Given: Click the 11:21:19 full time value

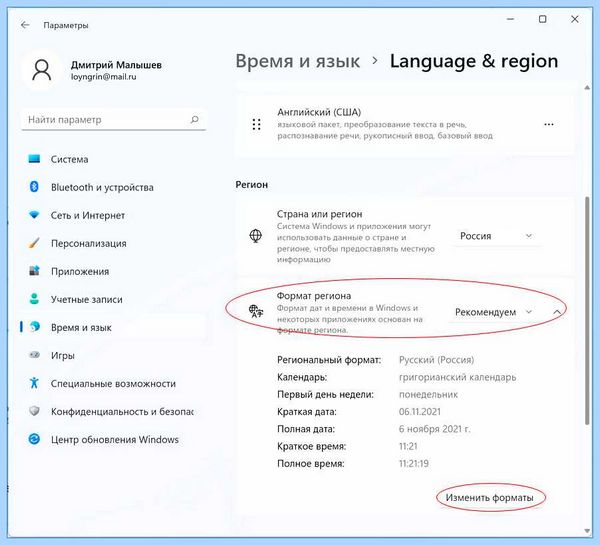Looking at the screenshot, I should [414, 463].
